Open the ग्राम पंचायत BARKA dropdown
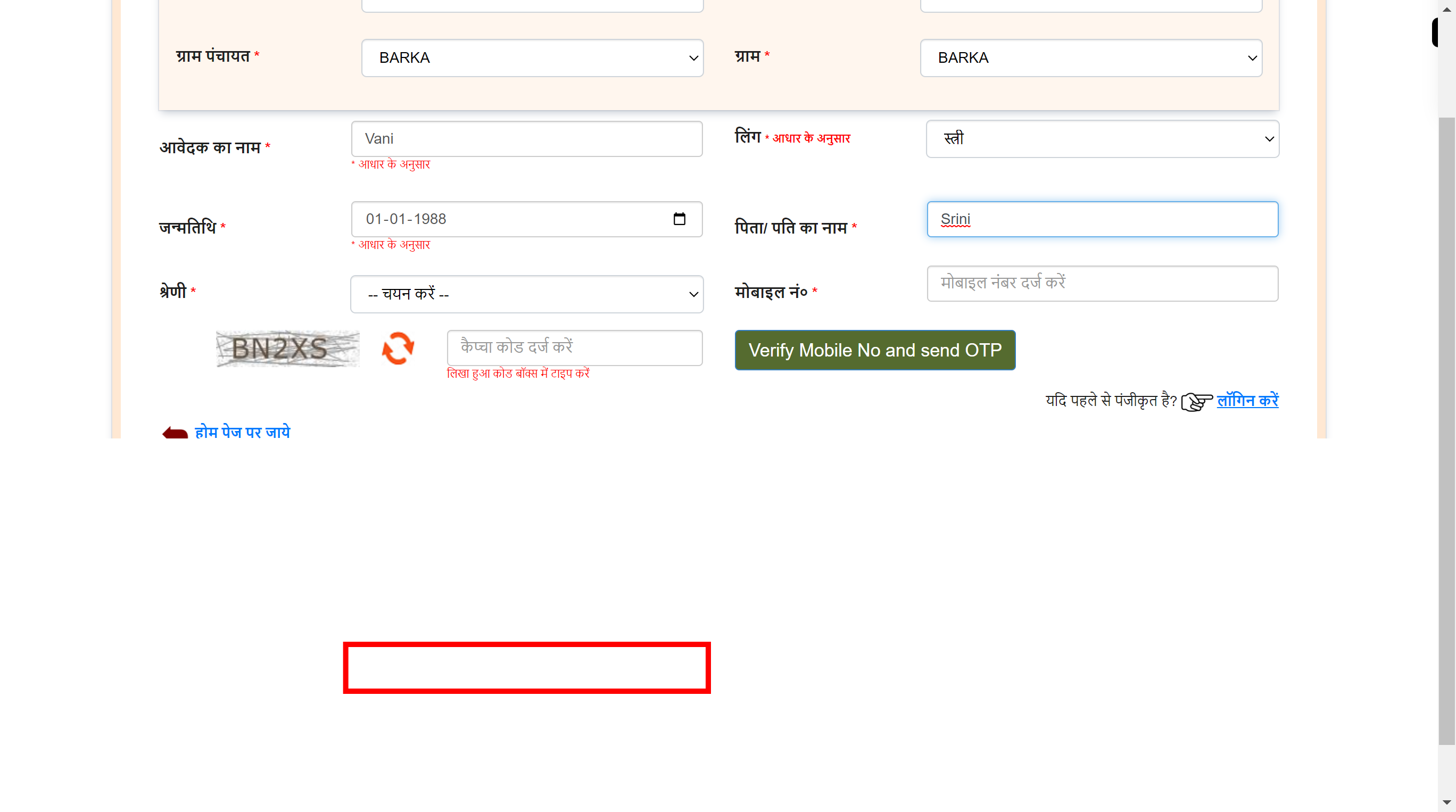Screen dimensions: 1456x812 533,57
